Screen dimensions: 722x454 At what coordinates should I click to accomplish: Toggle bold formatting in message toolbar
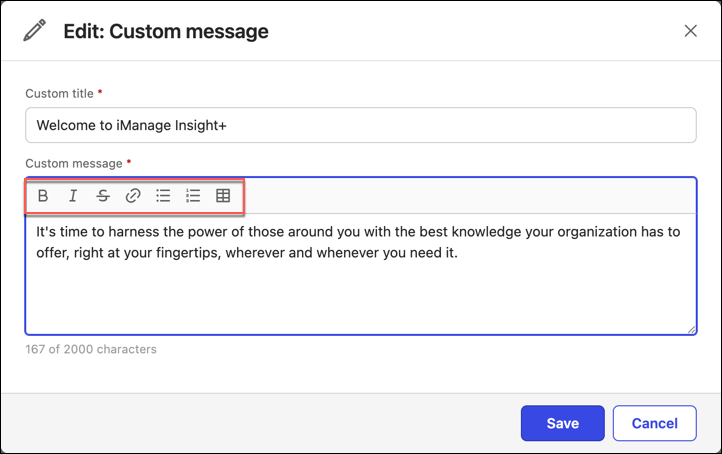tap(43, 196)
